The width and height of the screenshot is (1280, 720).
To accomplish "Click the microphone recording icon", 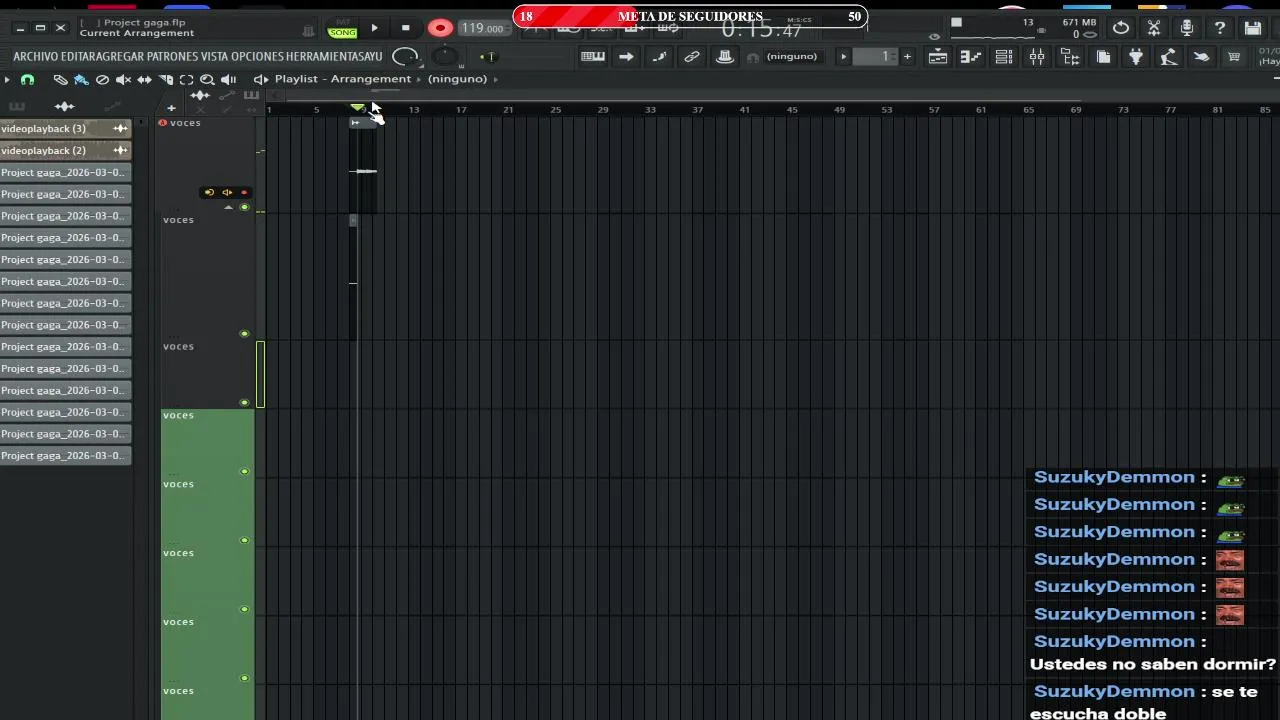I will pyautogui.click(x=1187, y=28).
